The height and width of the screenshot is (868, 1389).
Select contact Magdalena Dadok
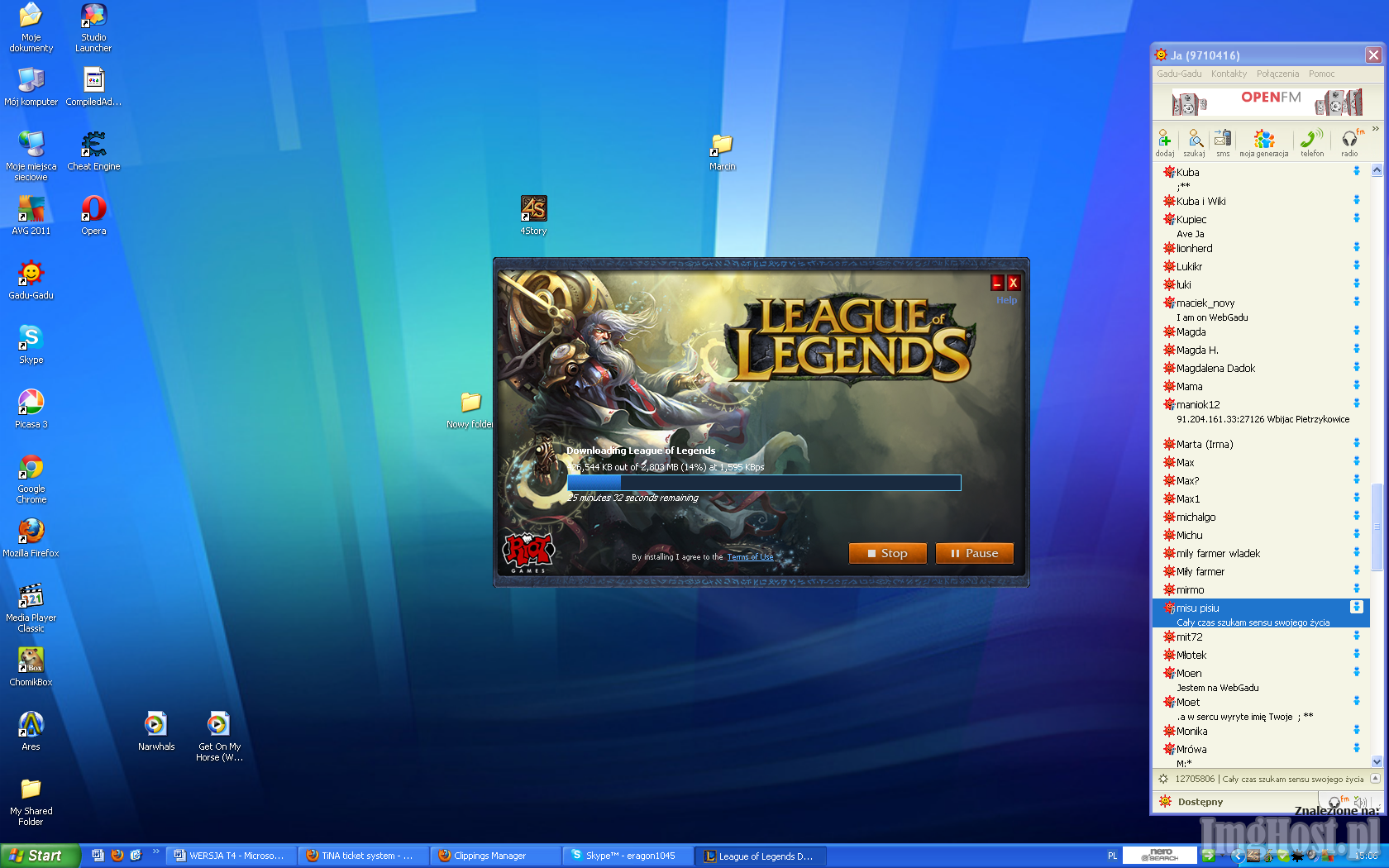click(1262, 368)
